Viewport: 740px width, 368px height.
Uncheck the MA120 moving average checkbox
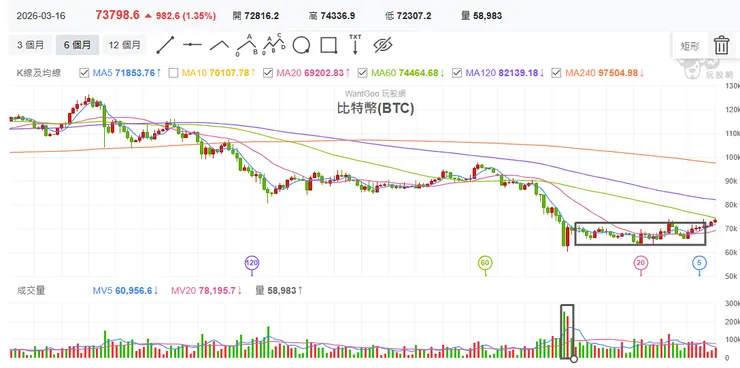point(457,73)
